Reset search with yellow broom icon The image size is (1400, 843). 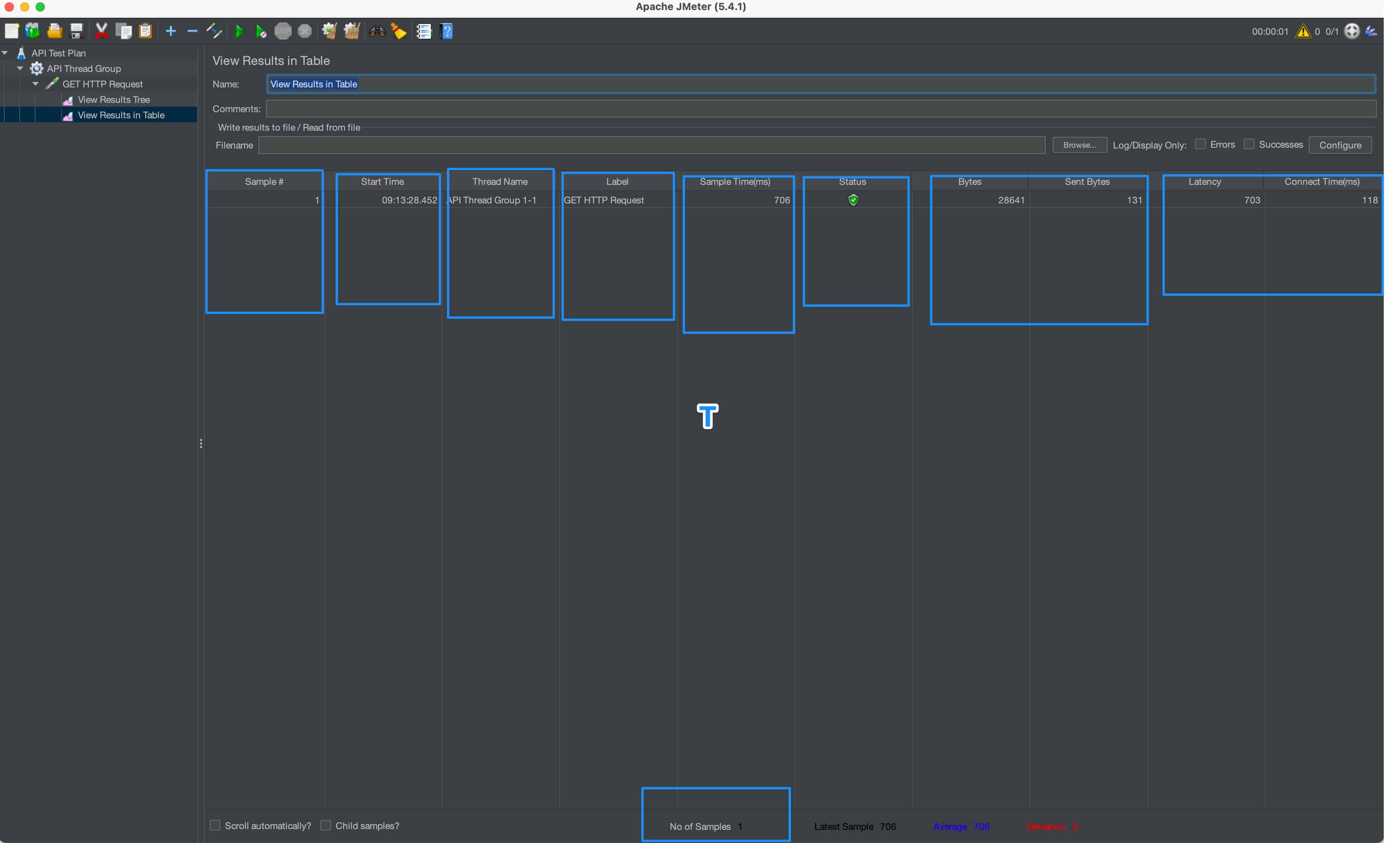tap(399, 31)
